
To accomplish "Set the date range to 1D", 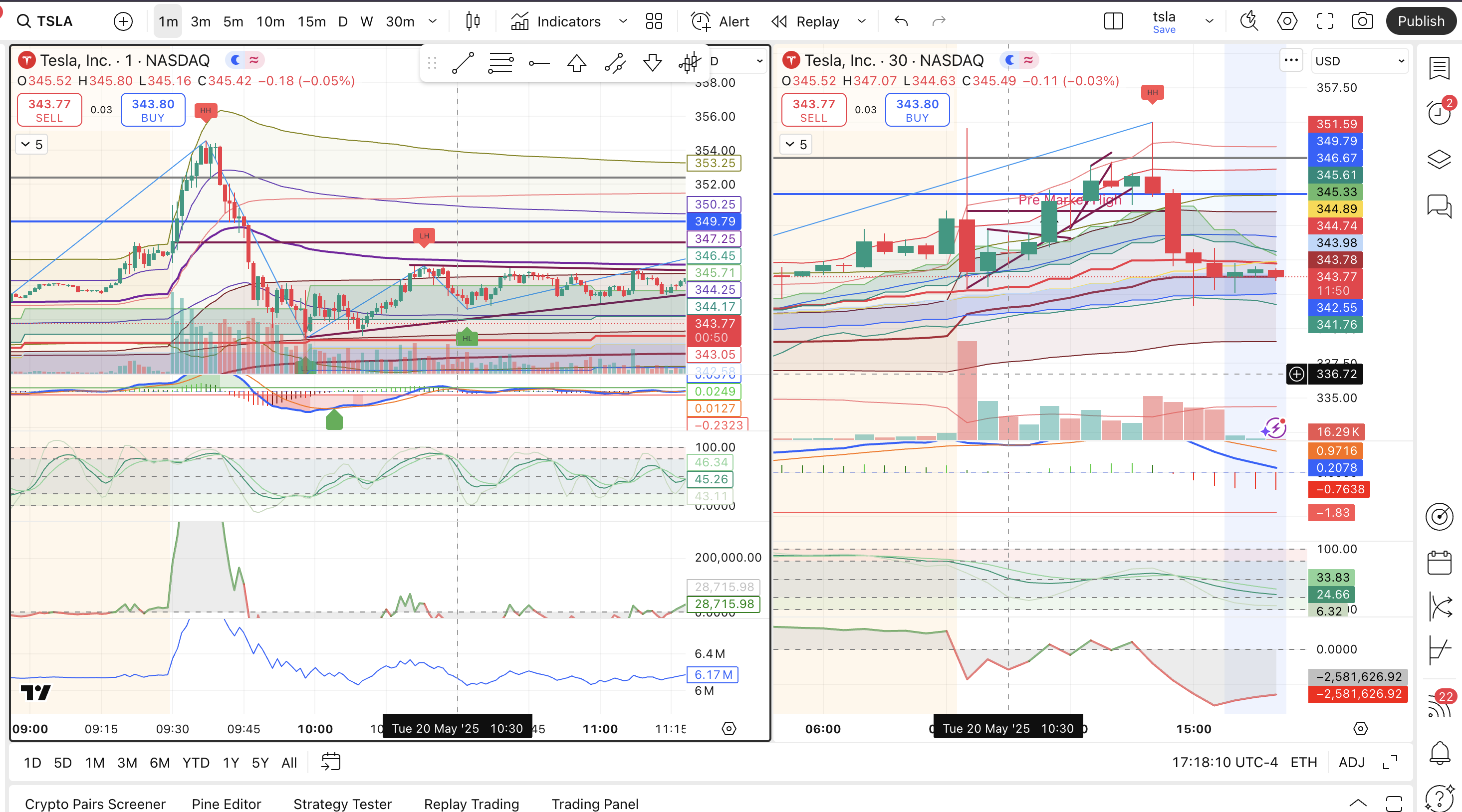I will click(x=32, y=763).
